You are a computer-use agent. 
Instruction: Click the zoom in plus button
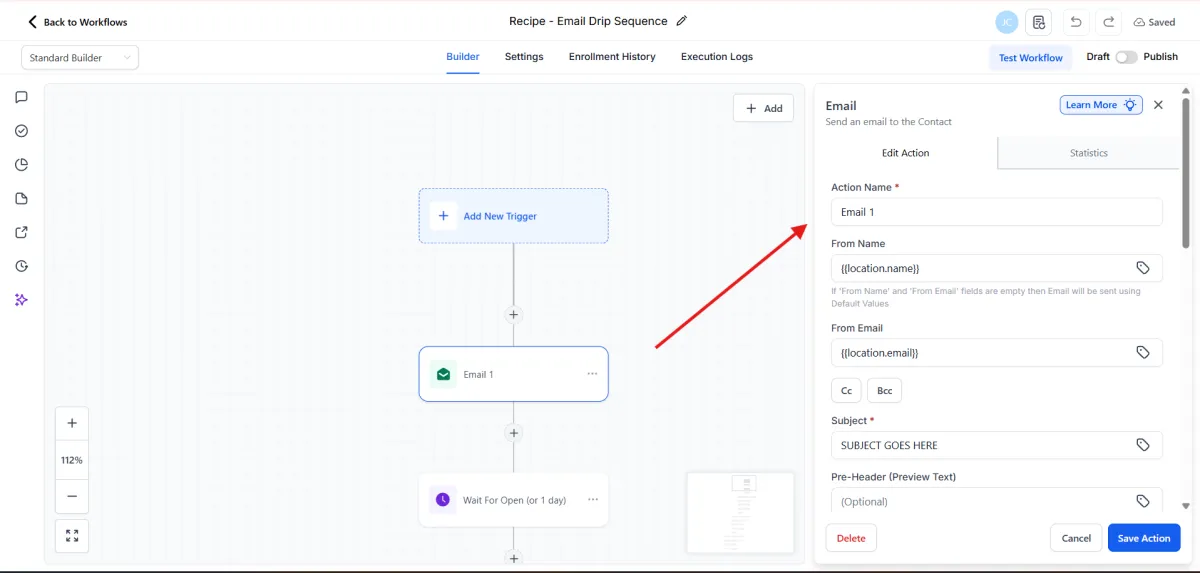click(x=72, y=423)
